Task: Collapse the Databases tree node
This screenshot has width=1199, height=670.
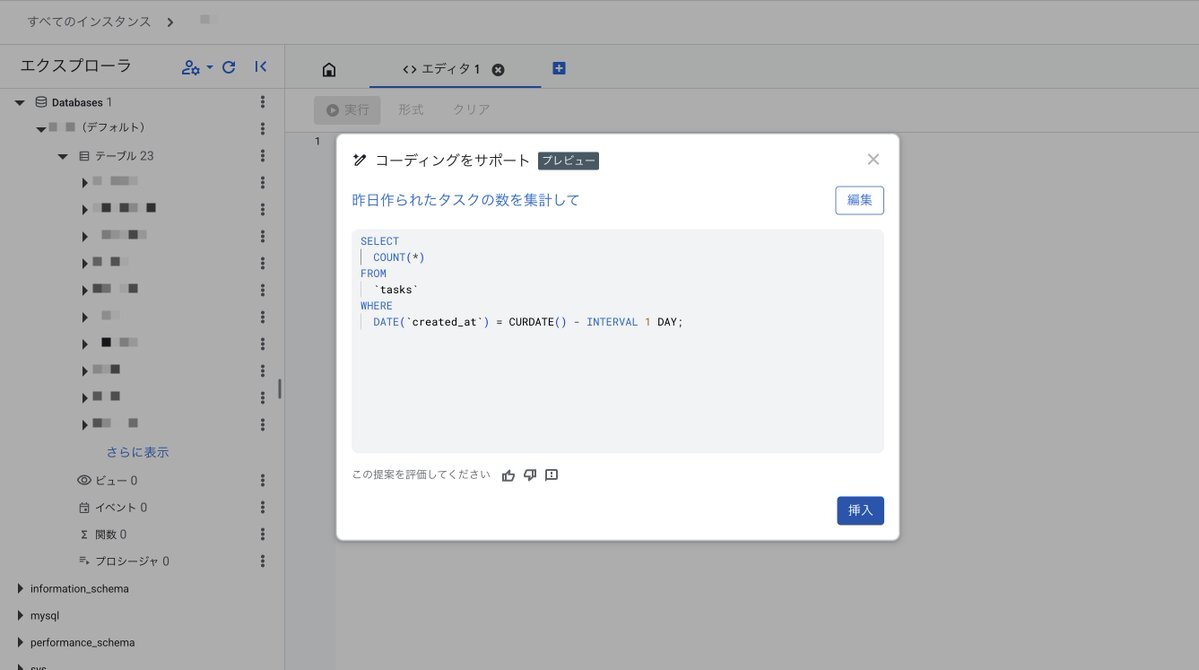Action: point(20,102)
